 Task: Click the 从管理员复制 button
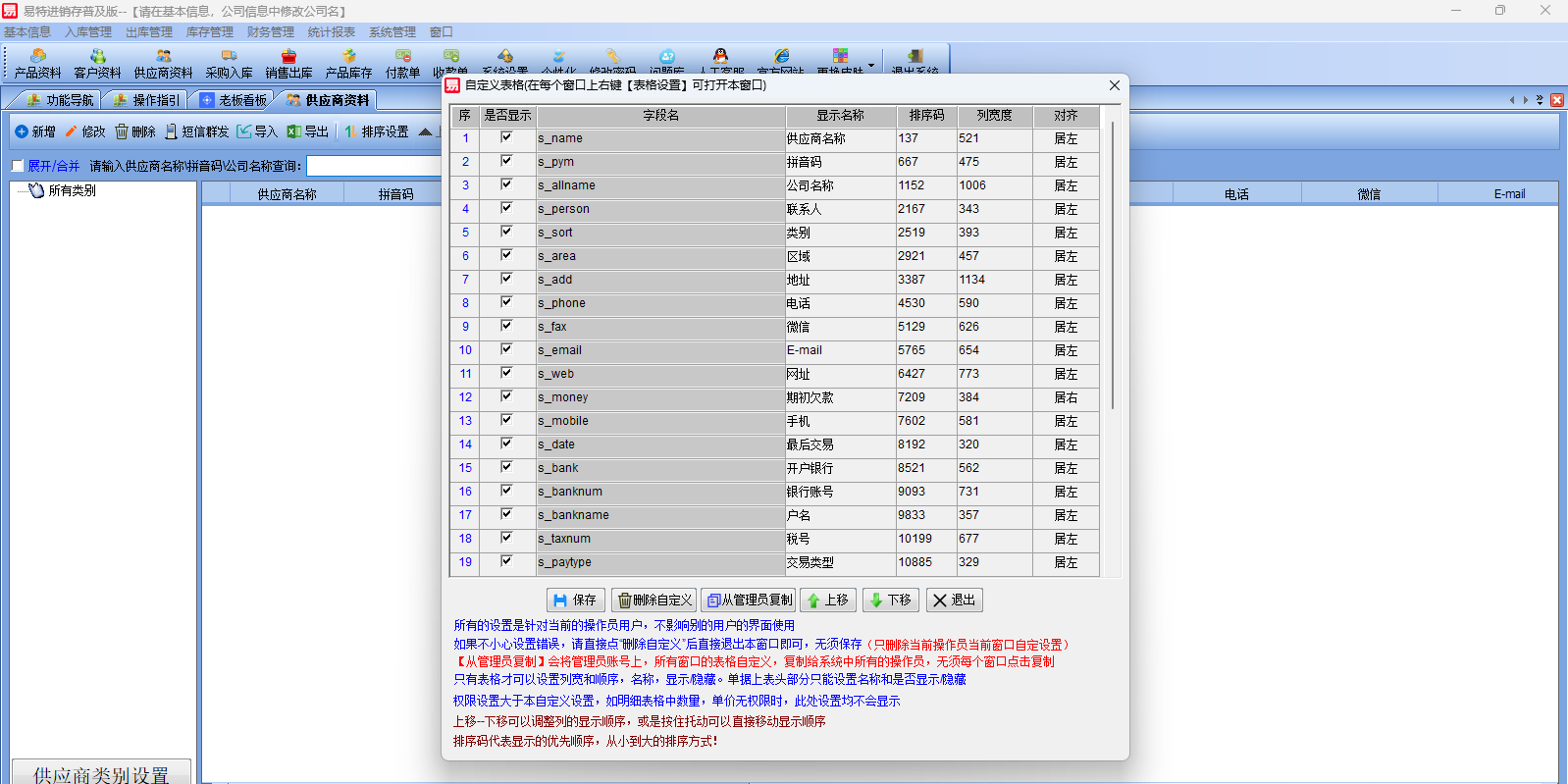coord(748,601)
